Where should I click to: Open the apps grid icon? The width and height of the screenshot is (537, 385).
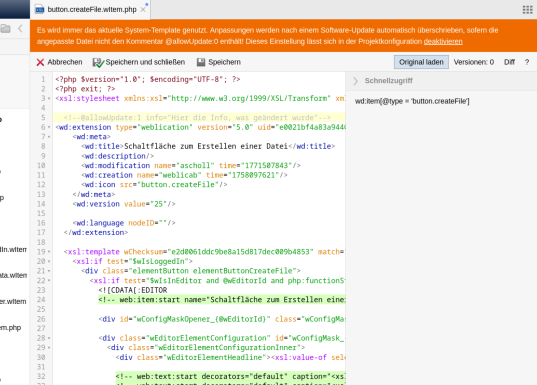[527, 10]
